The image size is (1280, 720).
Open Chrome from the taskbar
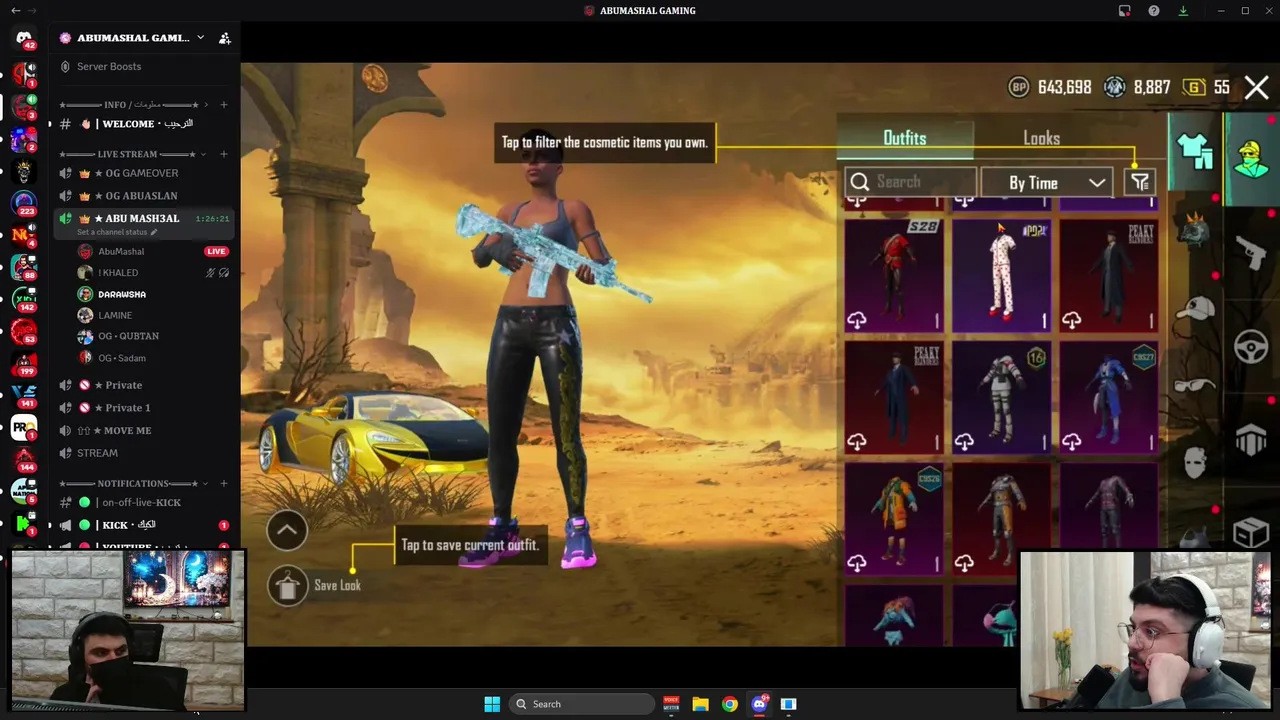pyautogui.click(x=730, y=704)
